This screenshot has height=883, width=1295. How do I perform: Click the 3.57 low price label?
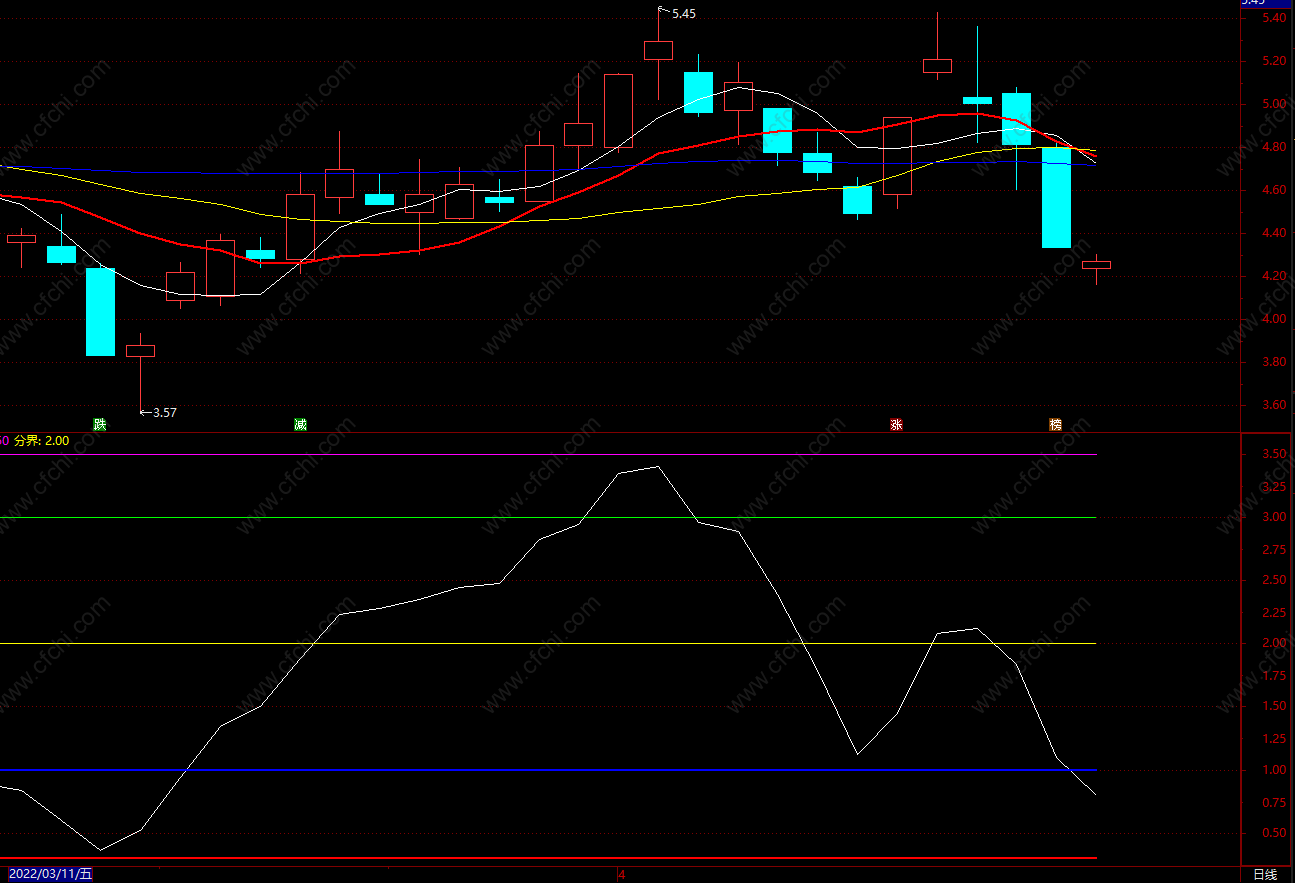coord(165,412)
